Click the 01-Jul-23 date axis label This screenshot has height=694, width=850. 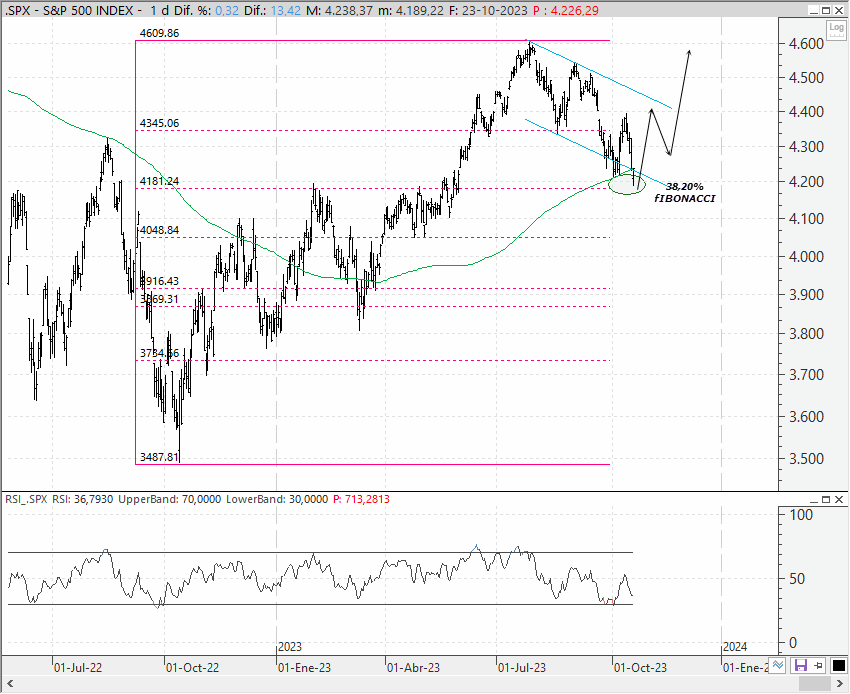[x=522, y=667]
